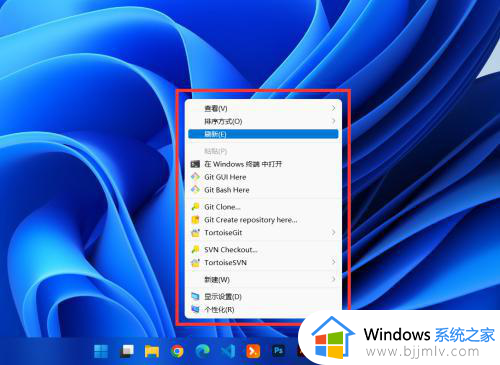This screenshot has width=500, height=365.
Task: Click the Windows Terminal icon in menu
Action: click(195, 164)
